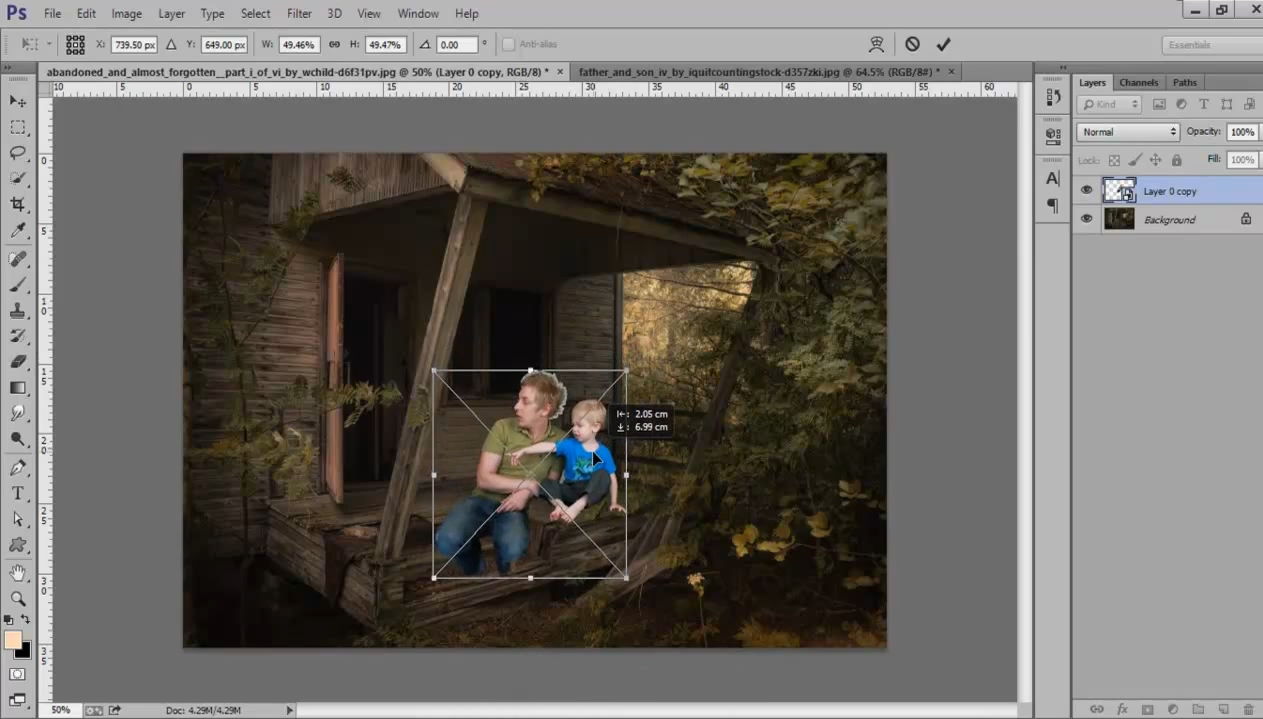The width and height of the screenshot is (1263, 719).
Task: Cancel transform with the circle-slash icon
Action: [x=912, y=45]
